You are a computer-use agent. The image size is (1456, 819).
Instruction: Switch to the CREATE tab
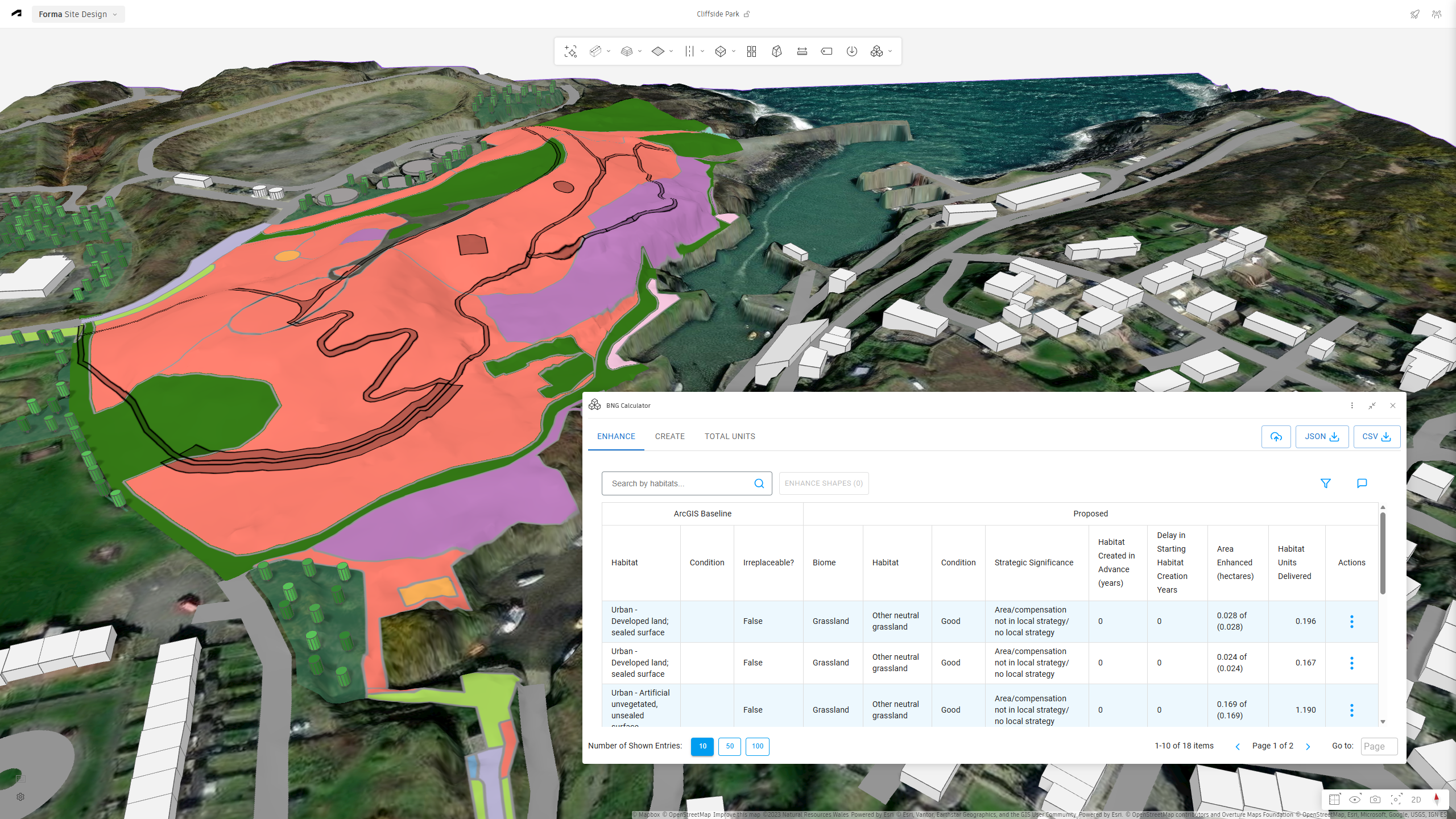(670, 436)
